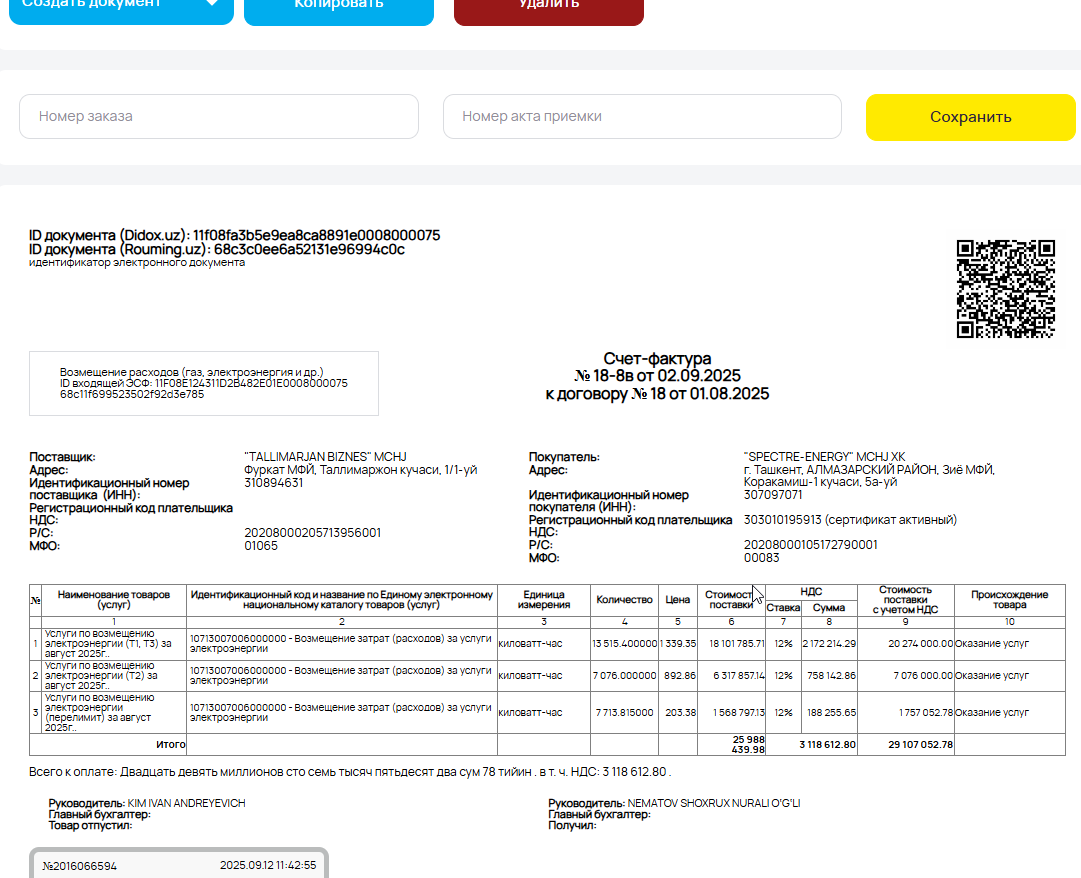
Task: Click row 2 price 892.86
Action: 680,676
